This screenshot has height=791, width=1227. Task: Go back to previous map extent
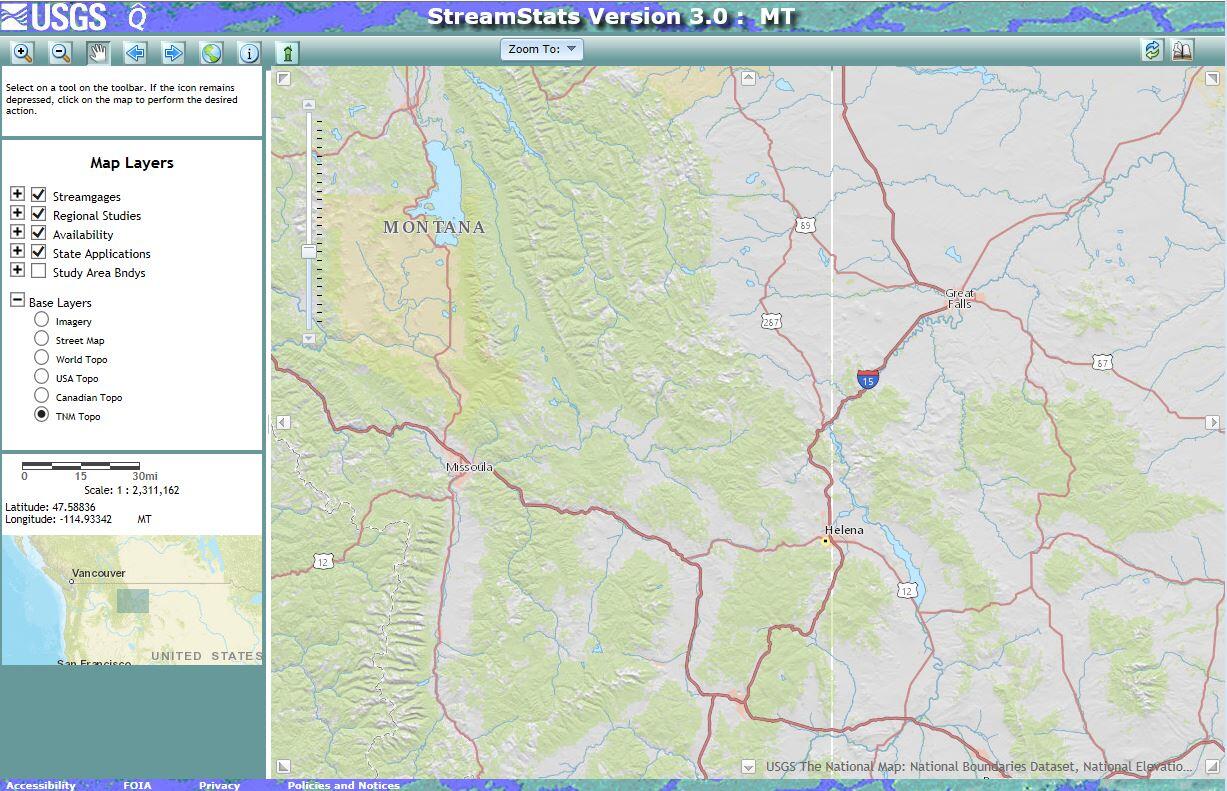(133, 52)
